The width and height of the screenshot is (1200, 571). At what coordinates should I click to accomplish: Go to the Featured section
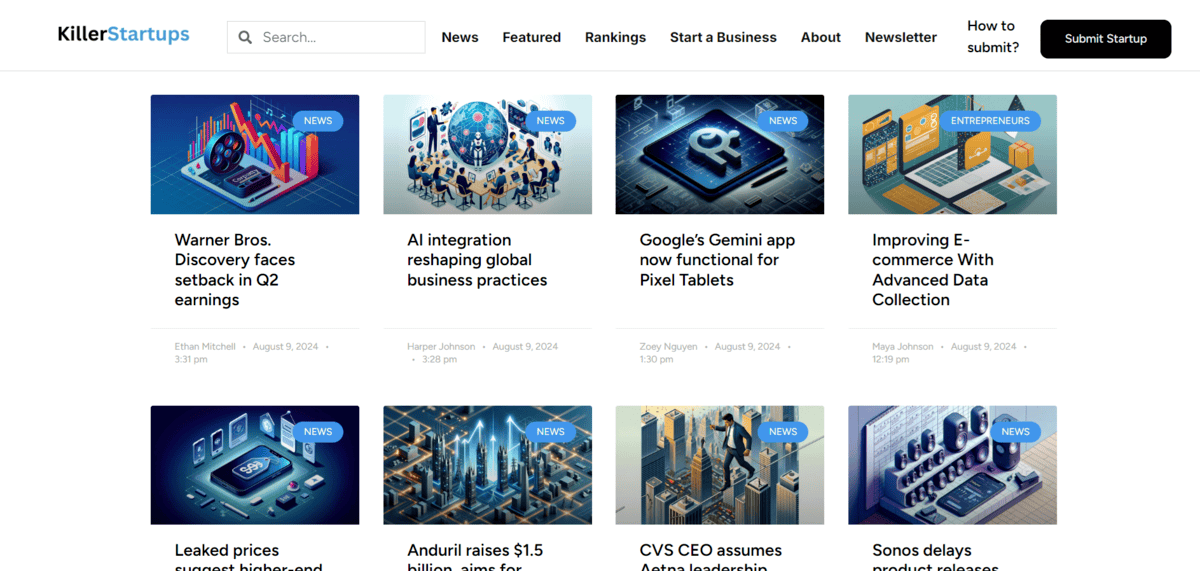tap(531, 38)
